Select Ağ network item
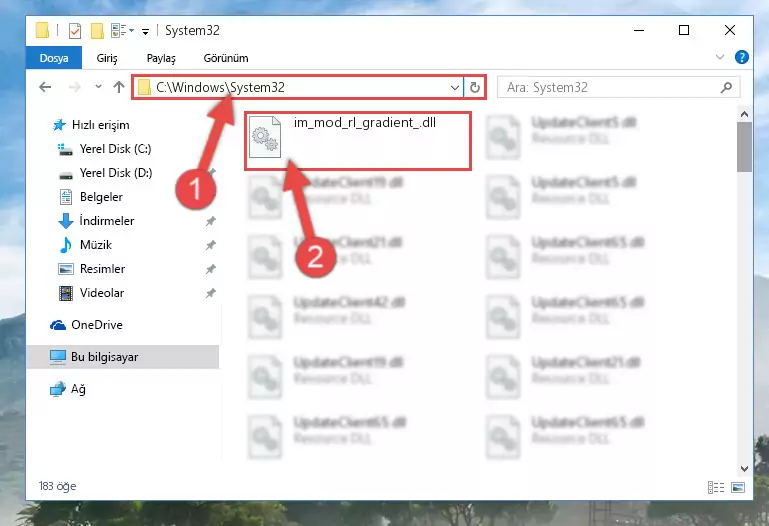 (78, 389)
